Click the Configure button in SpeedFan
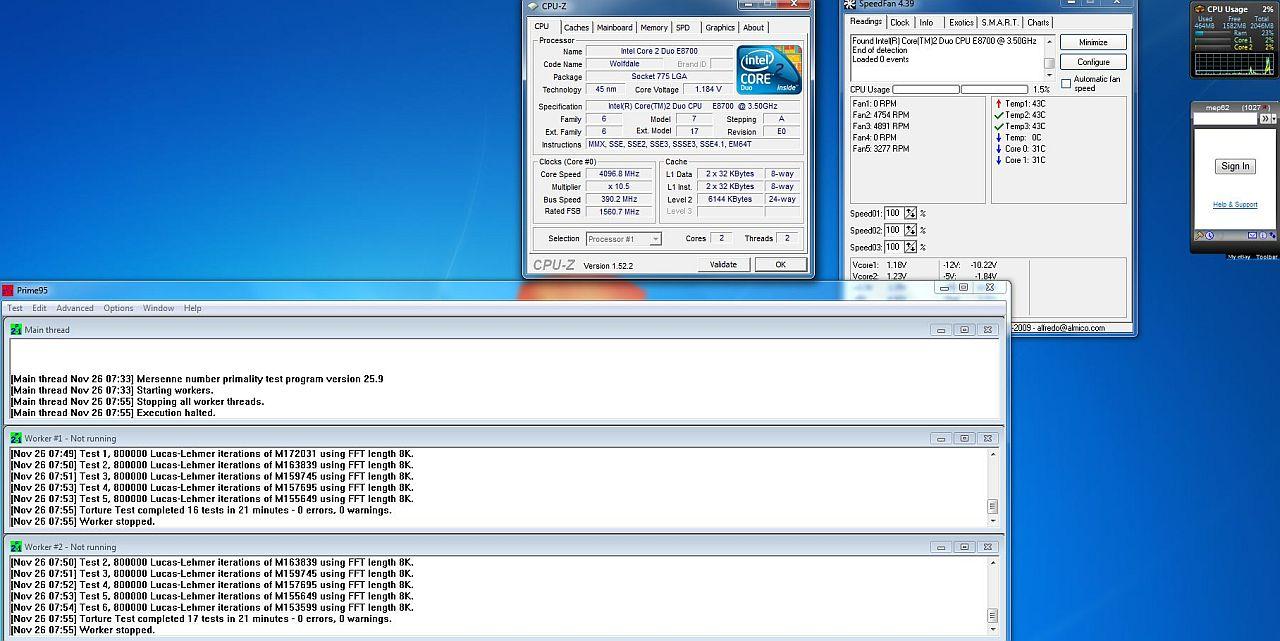 1093,62
